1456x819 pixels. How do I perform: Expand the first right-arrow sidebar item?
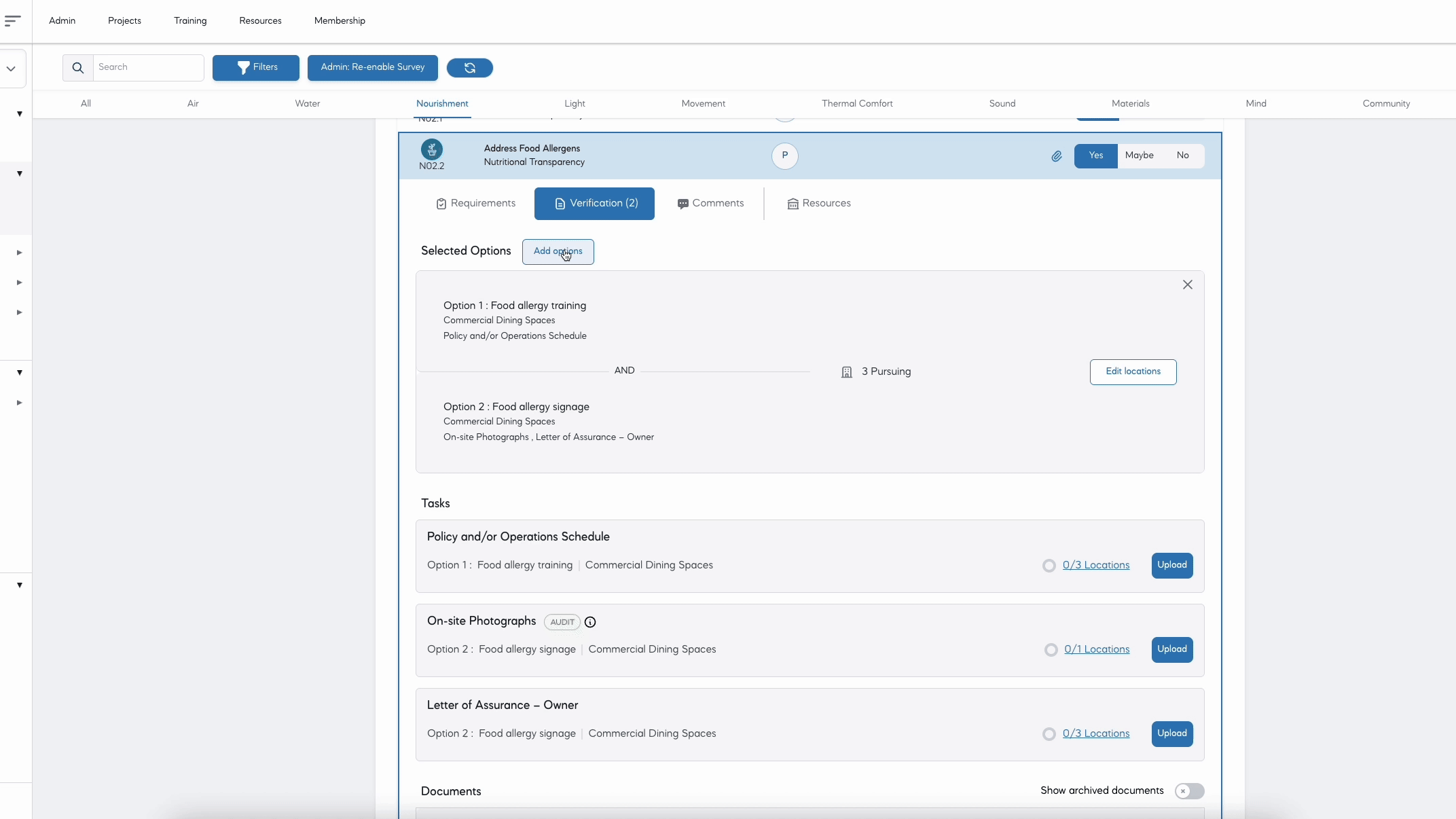20,253
